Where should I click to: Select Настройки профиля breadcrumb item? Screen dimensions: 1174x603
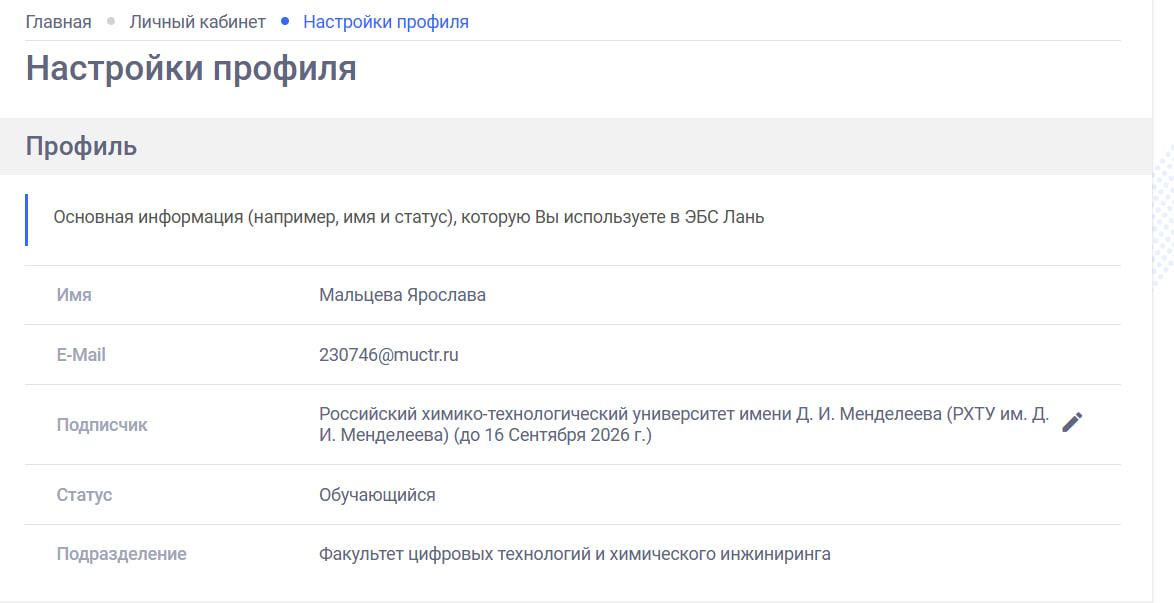pyautogui.click(x=385, y=21)
